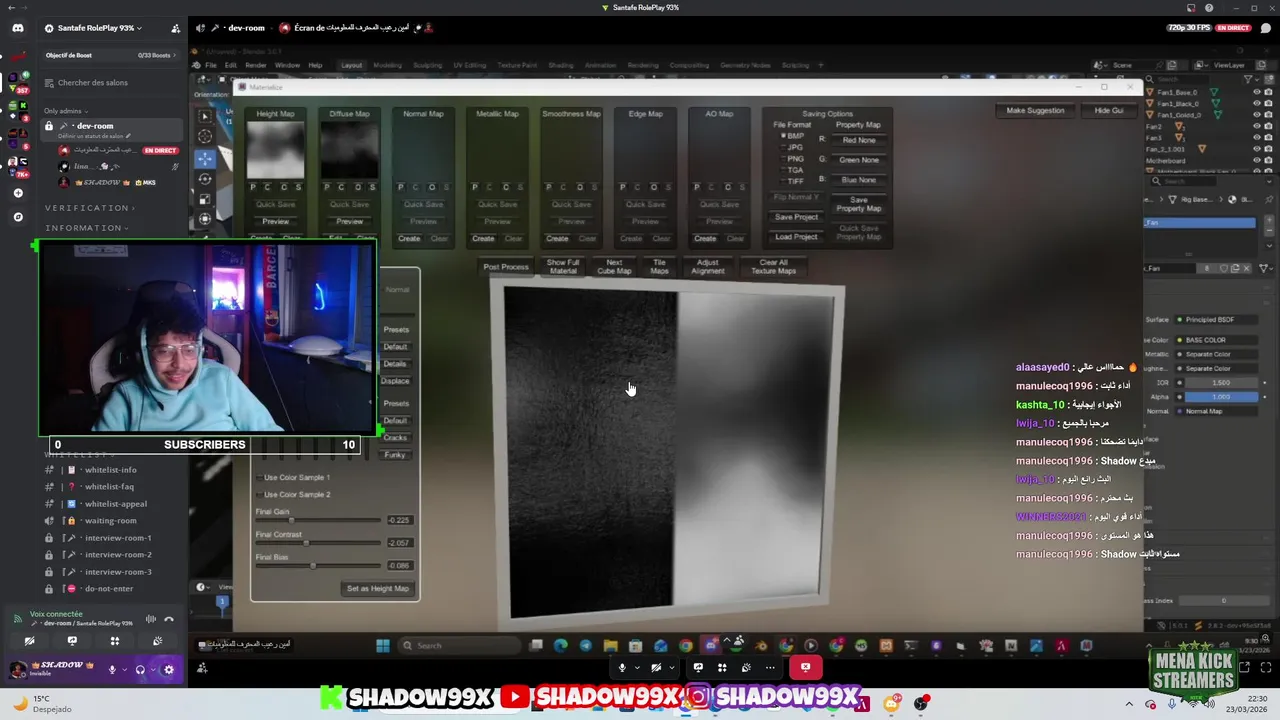1280x720 pixels.
Task: Click the Make Suggestion button
Action: coord(1035,111)
